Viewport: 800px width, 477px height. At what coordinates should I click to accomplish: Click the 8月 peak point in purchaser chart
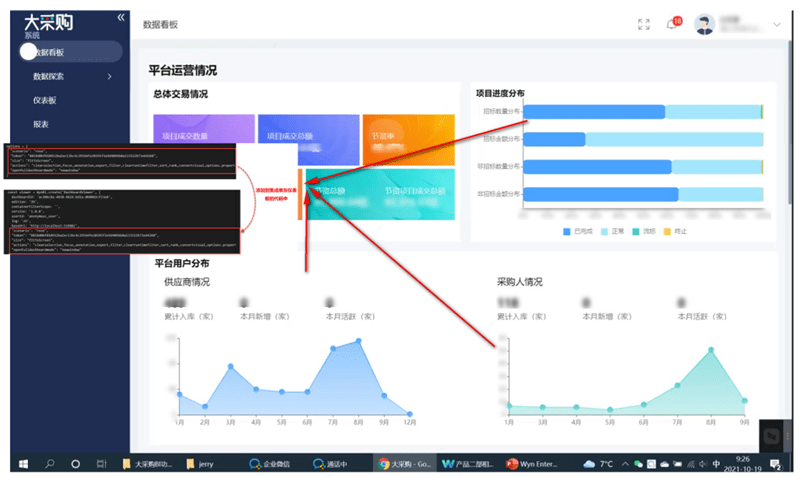tap(711, 350)
